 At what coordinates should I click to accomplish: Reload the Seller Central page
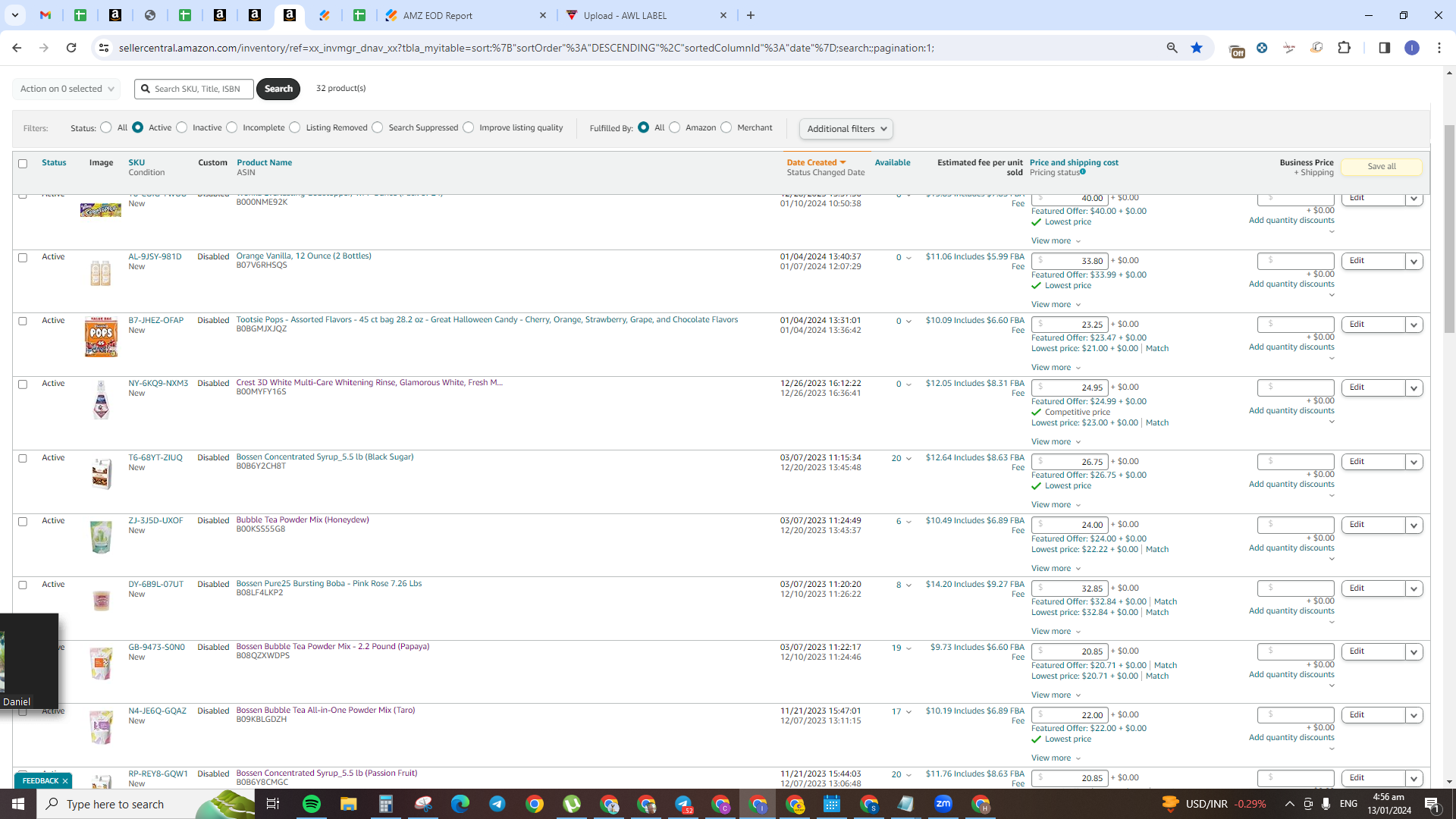click(71, 48)
